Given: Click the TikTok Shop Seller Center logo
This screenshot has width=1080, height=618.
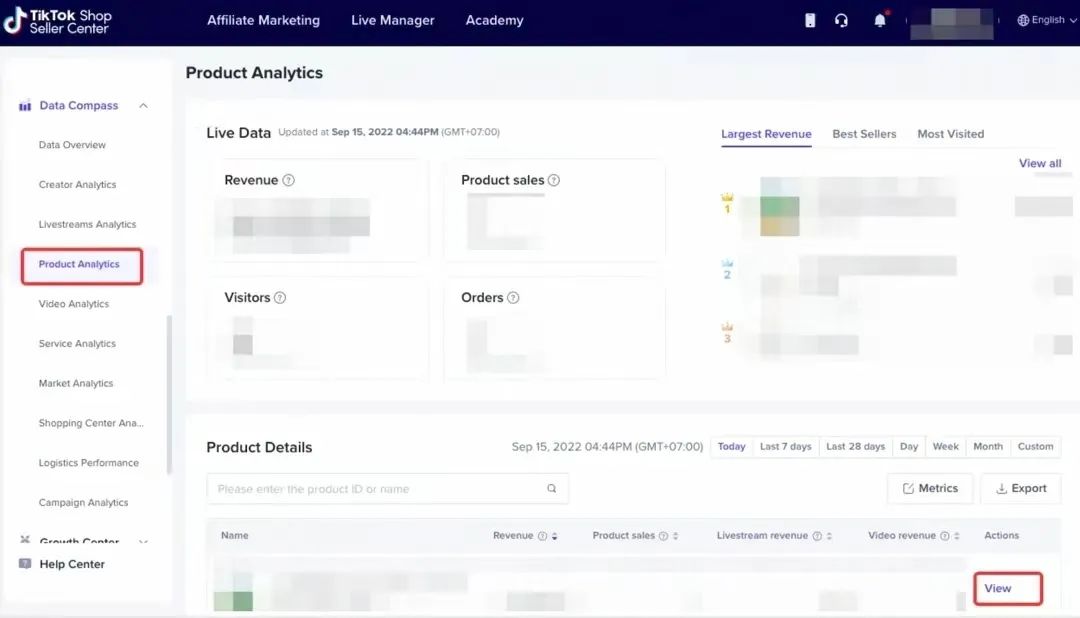Looking at the screenshot, I should click(x=58, y=21).
